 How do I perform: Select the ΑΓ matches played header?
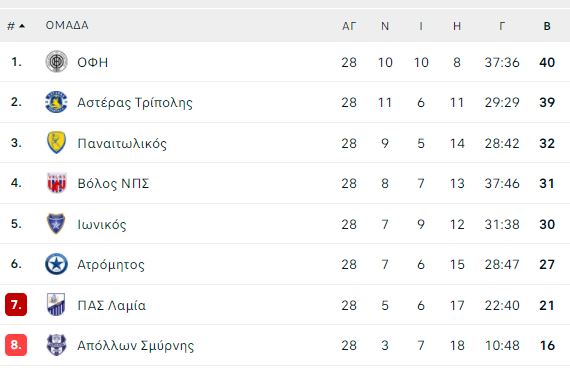pos(349,26)
